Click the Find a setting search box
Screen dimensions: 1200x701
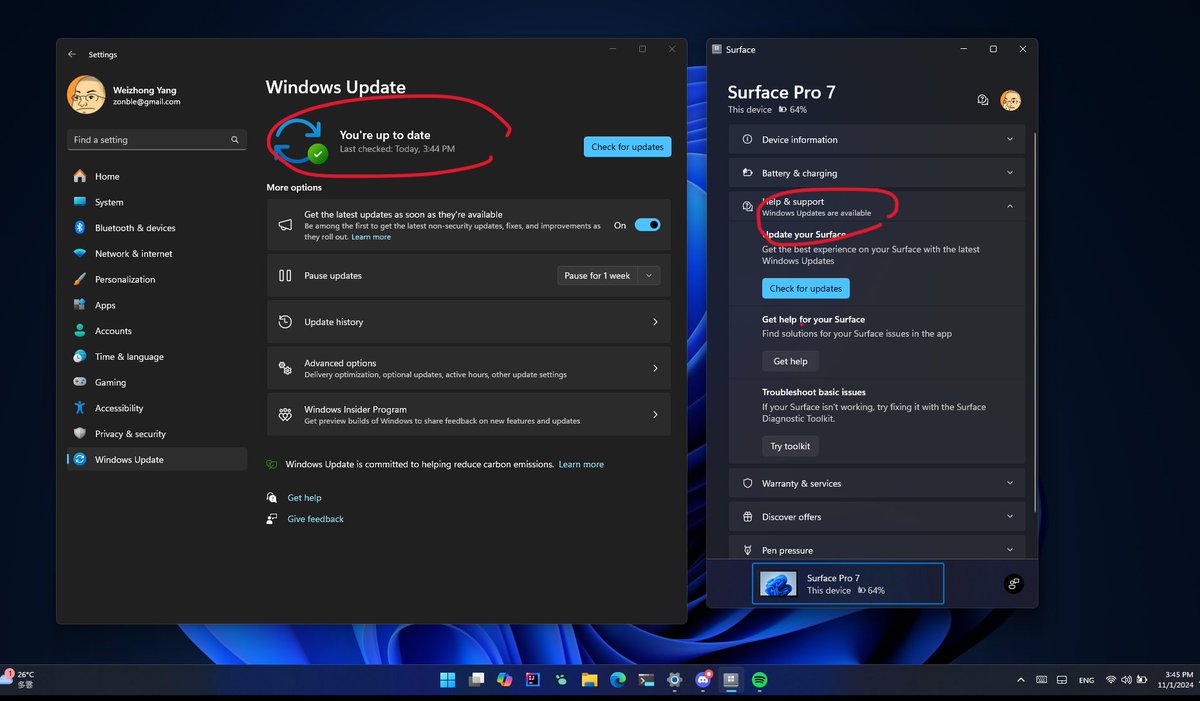[x=157, y=140]
